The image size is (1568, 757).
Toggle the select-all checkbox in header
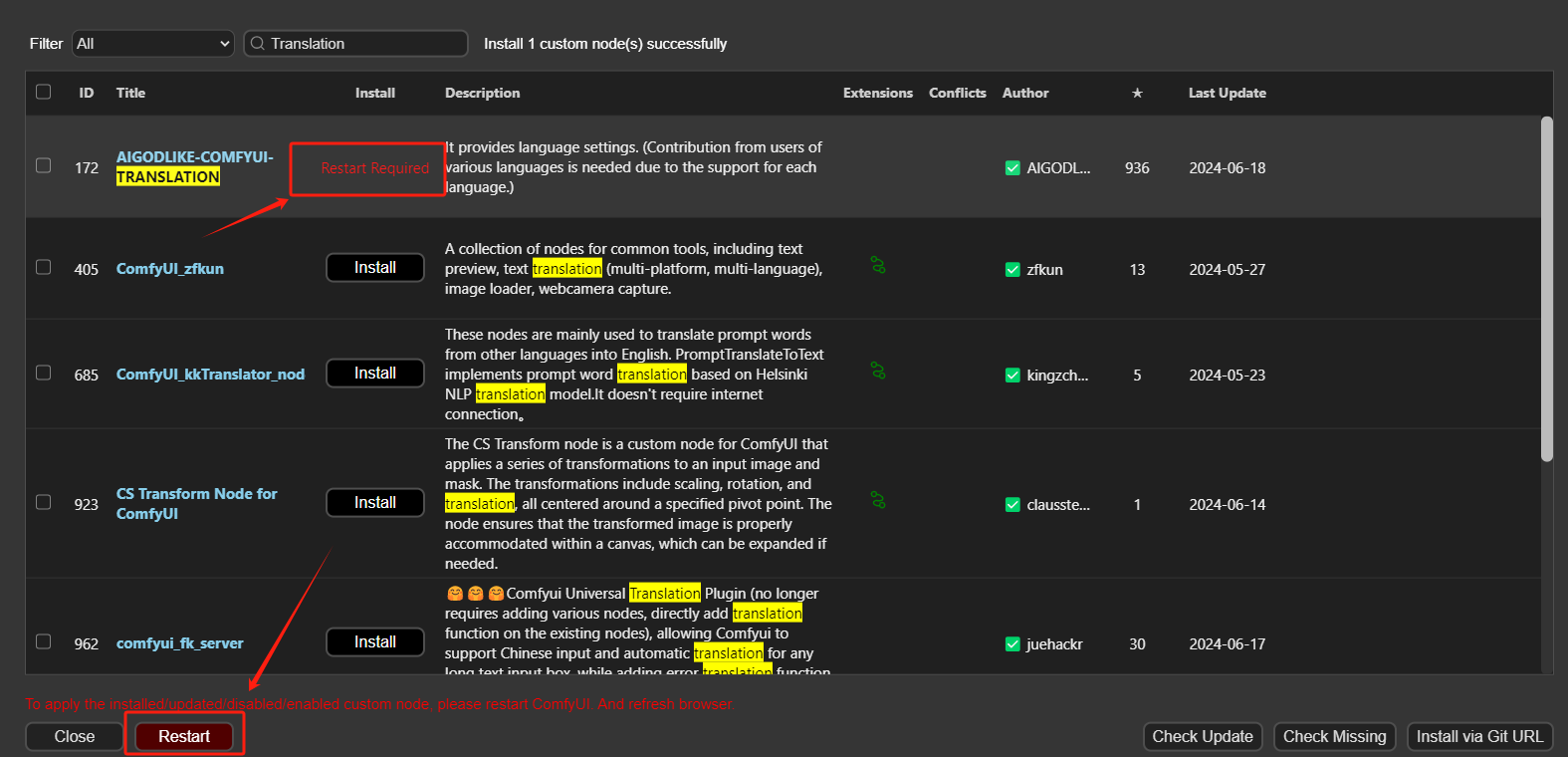pyautogui.click(x=43, y=92)
